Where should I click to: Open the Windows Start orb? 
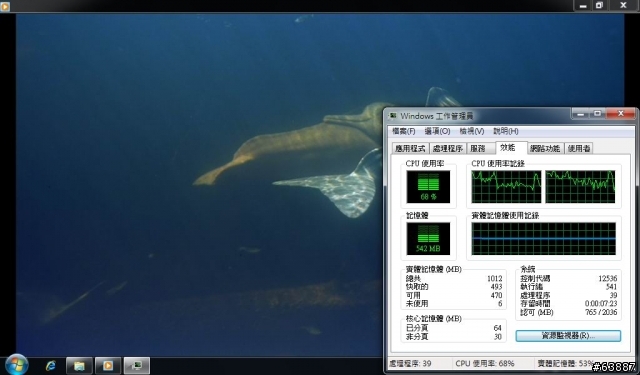pyautogui.click(x=17, y=364)
